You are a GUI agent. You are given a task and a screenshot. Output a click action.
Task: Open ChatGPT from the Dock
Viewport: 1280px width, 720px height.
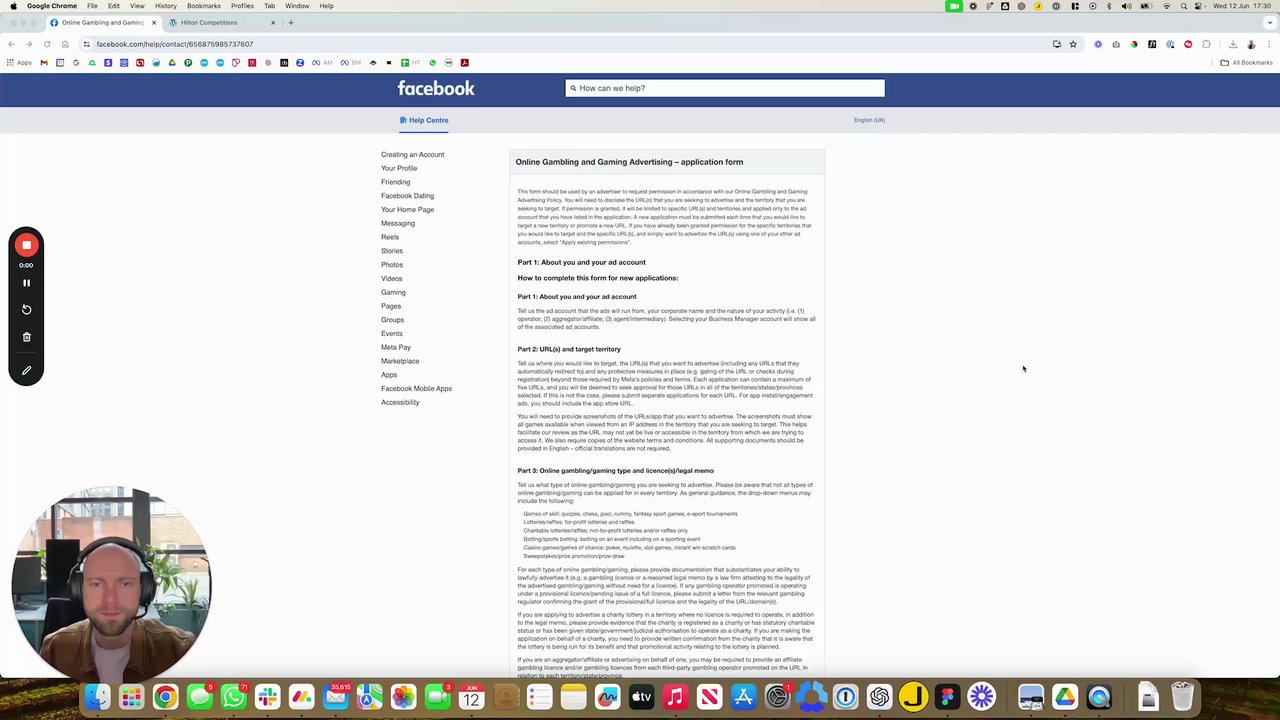tap(879, 697)
